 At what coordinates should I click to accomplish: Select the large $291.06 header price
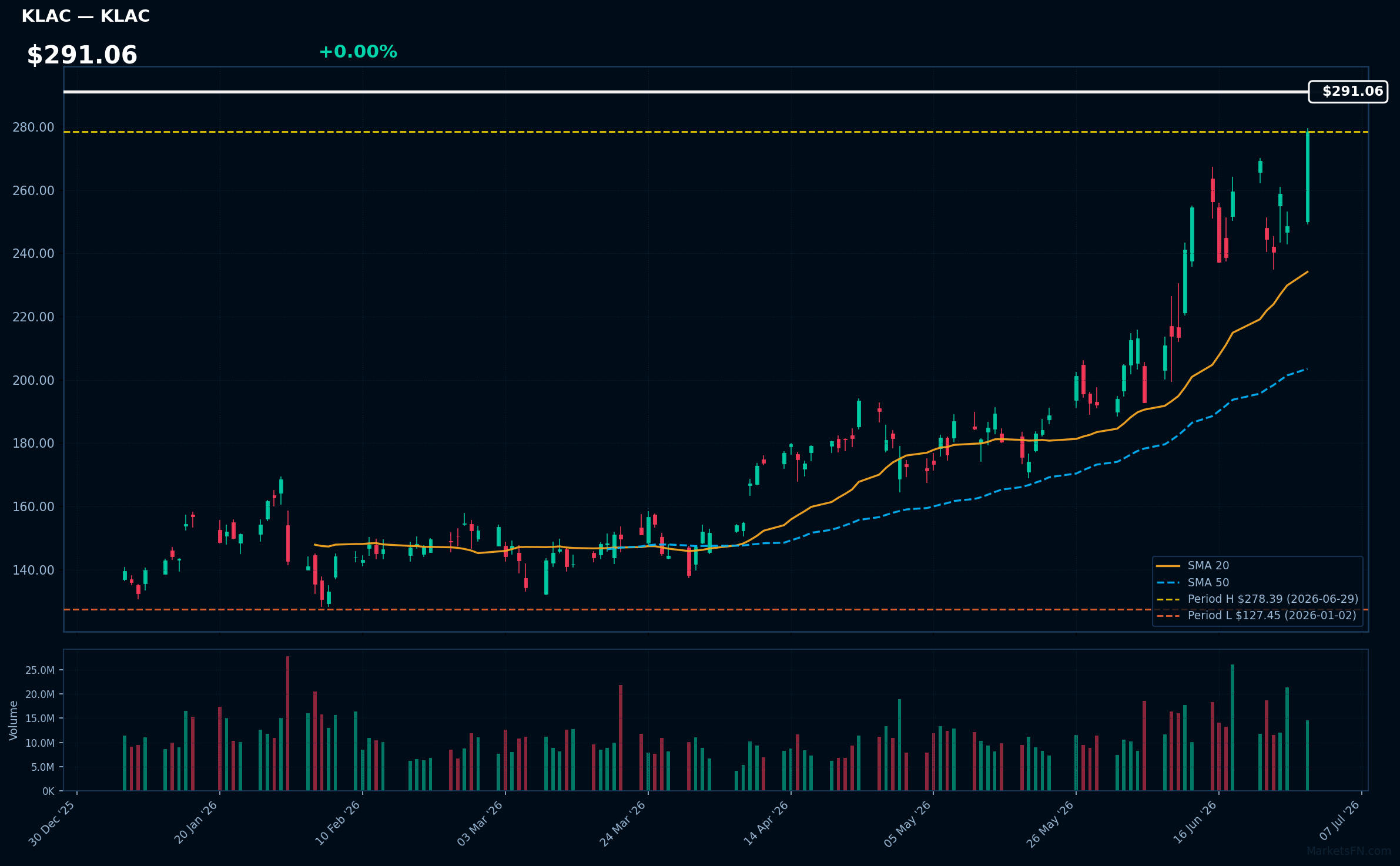(82, 55)
